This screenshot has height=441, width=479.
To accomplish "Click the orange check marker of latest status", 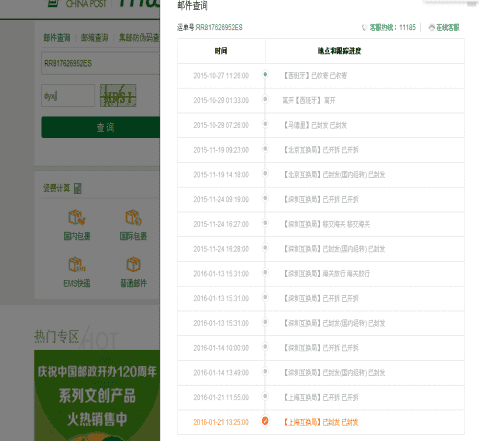I will point(265,421).
